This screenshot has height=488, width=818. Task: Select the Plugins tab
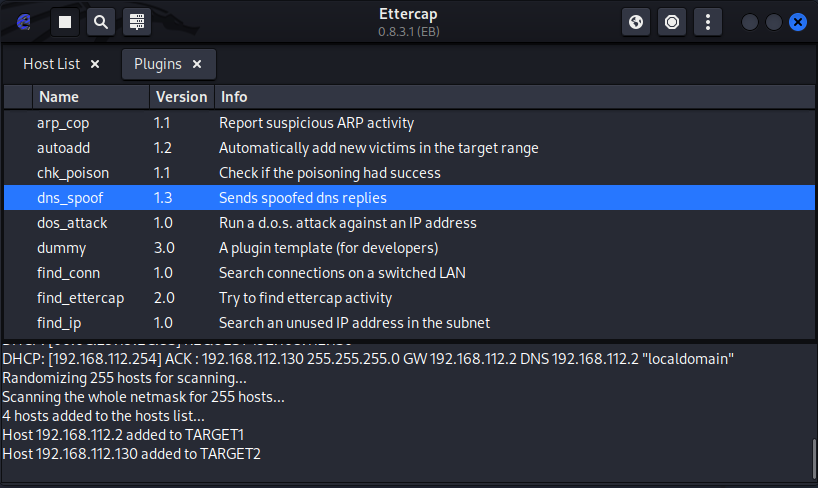pos(157,64)
